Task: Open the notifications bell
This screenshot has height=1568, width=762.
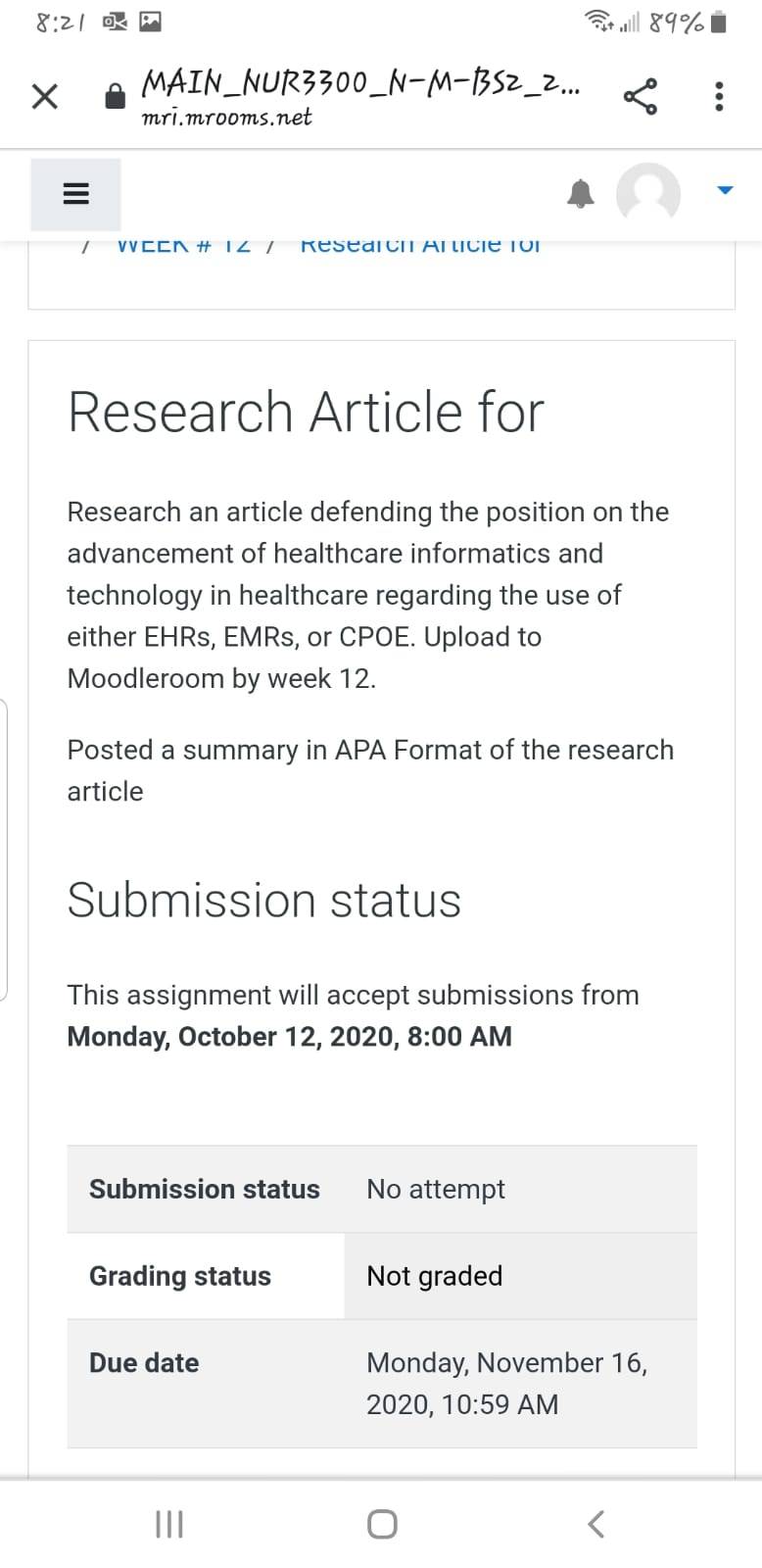Action: pos(581,194)
